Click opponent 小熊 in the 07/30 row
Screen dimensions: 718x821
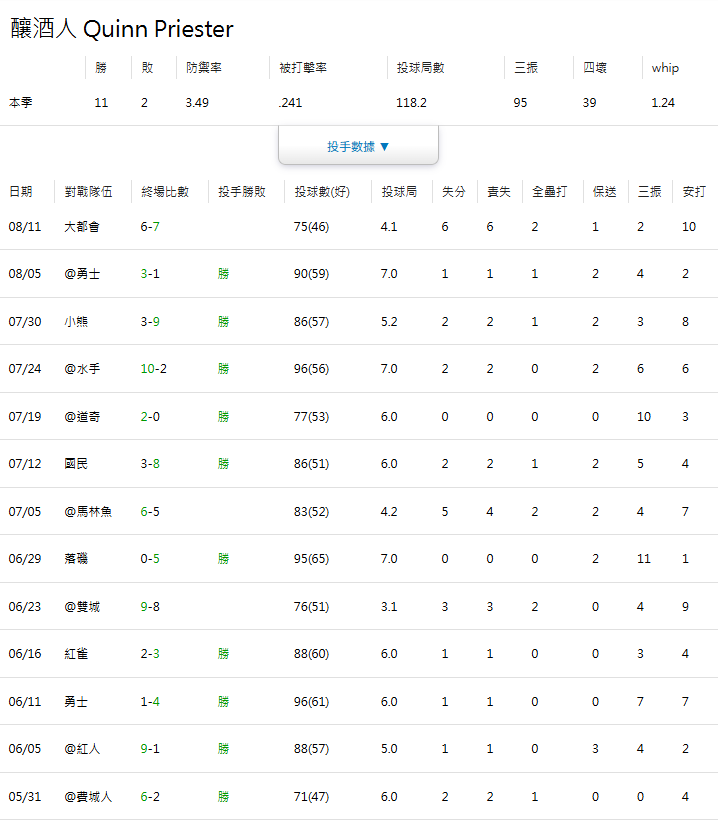tap(76, 321)
